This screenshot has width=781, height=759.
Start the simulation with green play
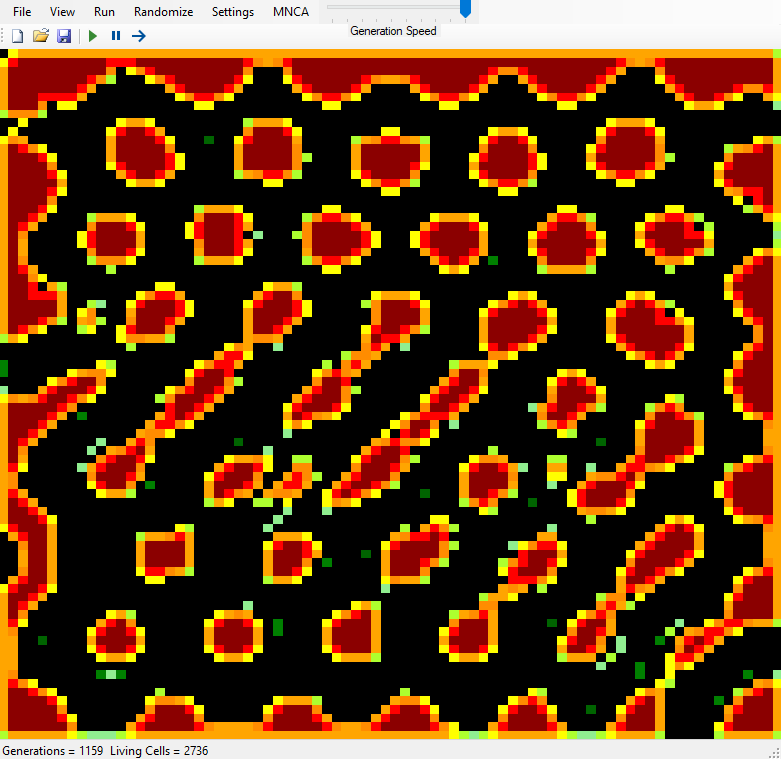point(93,36)
